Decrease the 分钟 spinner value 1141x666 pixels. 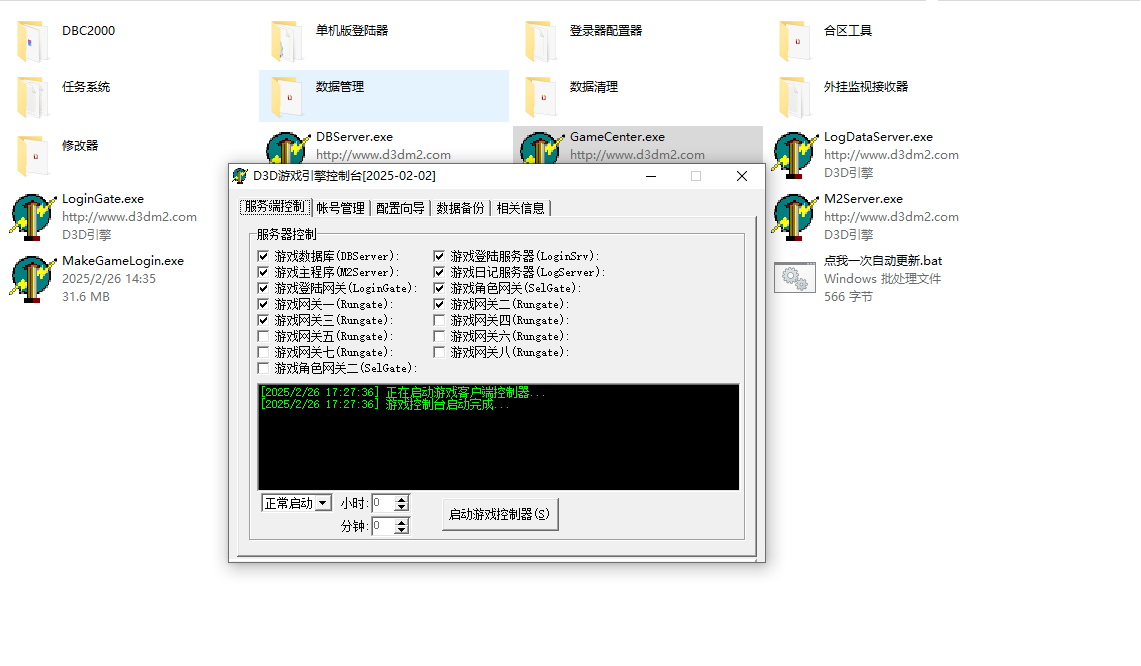coord(401,529)
